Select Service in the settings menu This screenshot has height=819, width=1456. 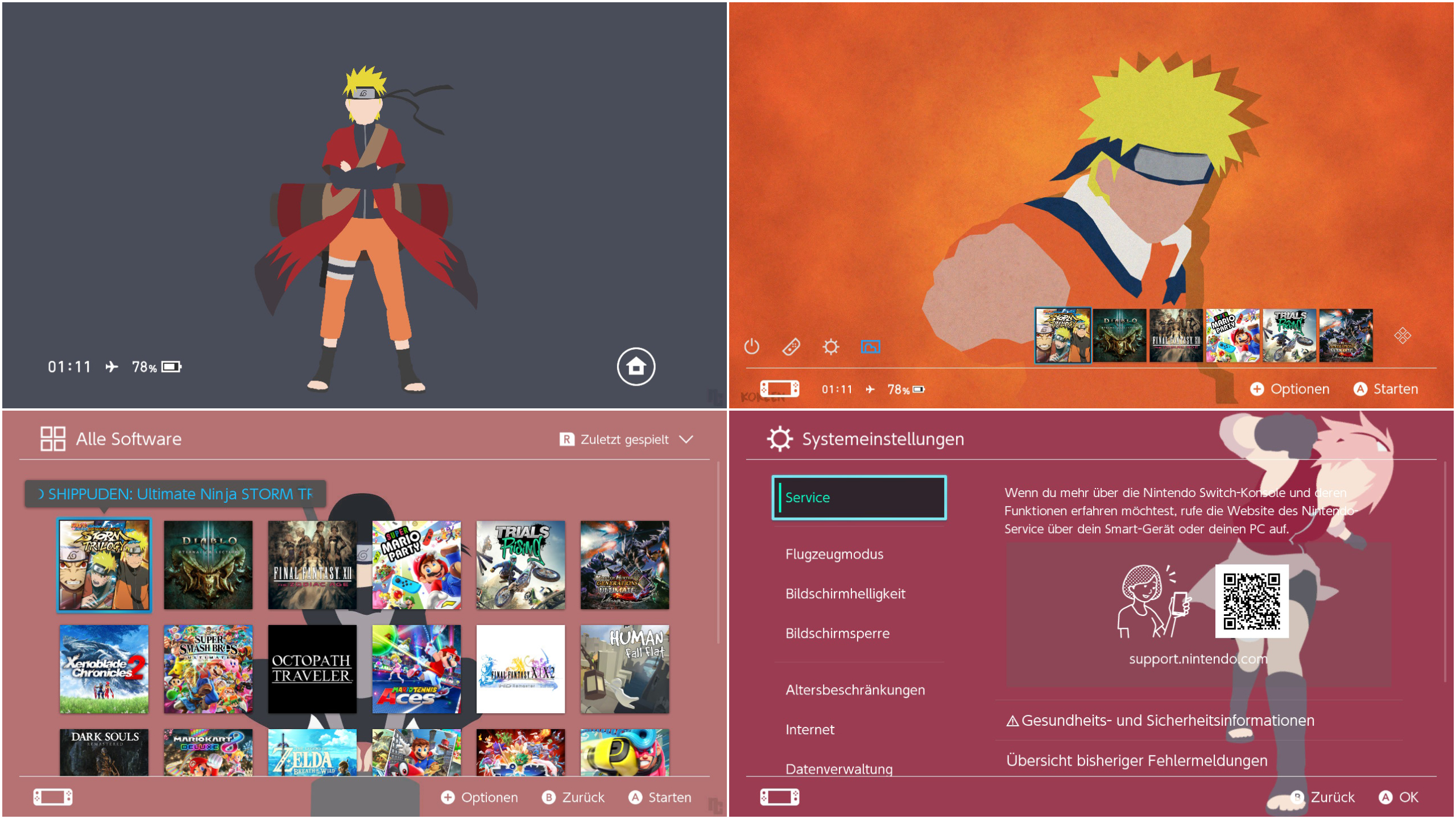(x=859, y=498)
